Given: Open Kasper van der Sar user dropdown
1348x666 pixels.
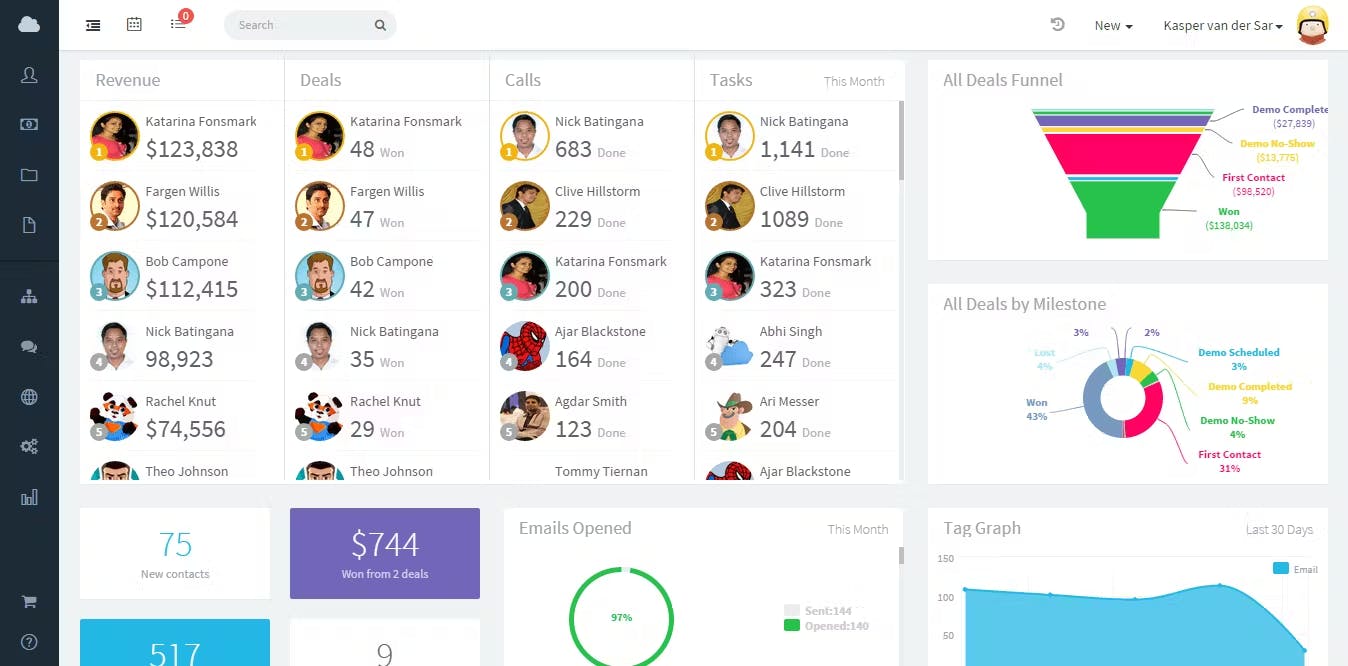Looking at the screenshot, I should [1223, 26].
